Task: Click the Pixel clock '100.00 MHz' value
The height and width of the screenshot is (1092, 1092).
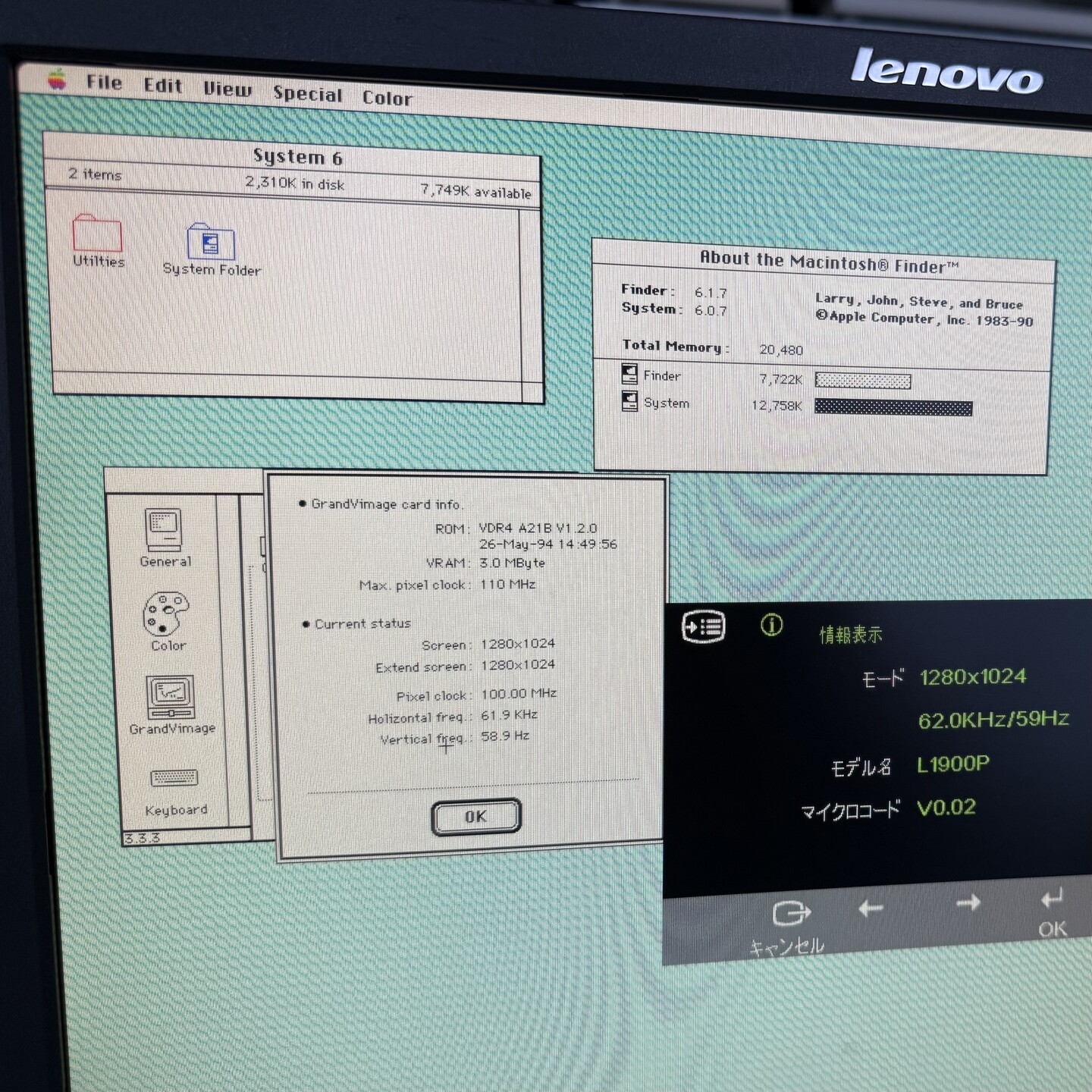Action: pyautogui.click(x=519, y=693)
